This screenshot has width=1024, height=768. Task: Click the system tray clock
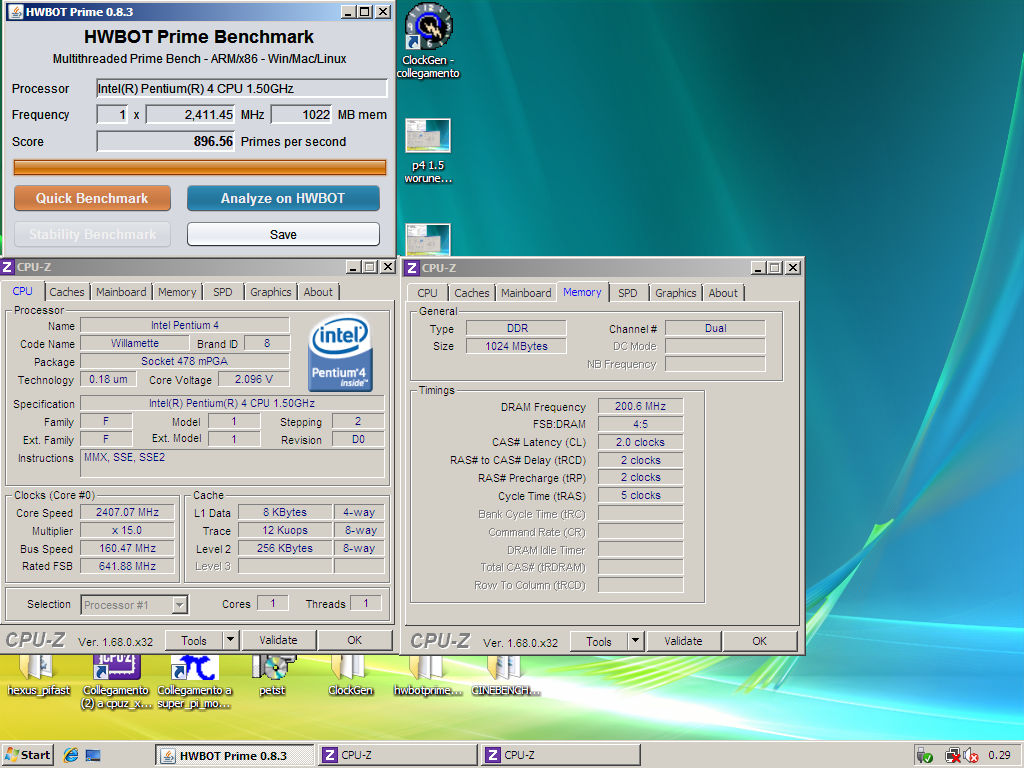999,756
